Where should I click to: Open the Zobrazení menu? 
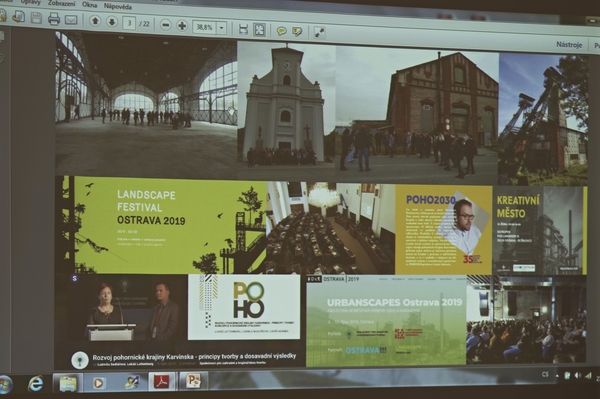pos(61,3)
